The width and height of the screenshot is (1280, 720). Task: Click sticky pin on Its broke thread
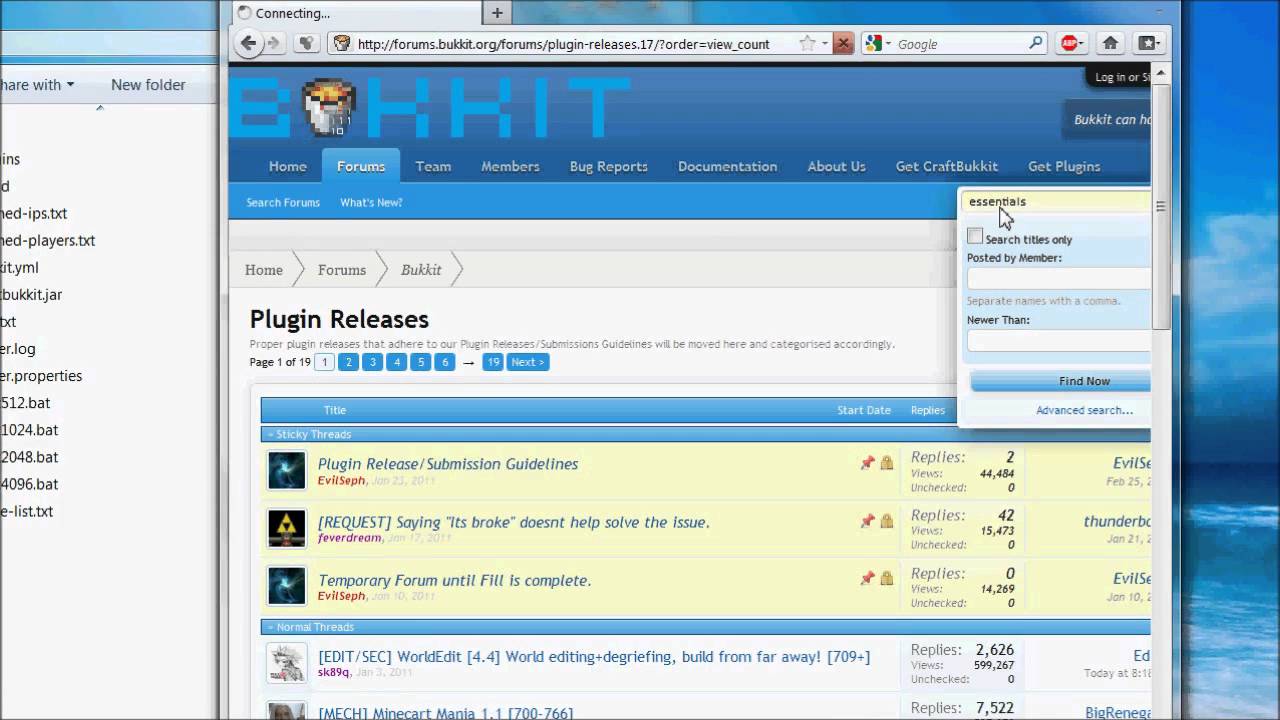(867, 521)
